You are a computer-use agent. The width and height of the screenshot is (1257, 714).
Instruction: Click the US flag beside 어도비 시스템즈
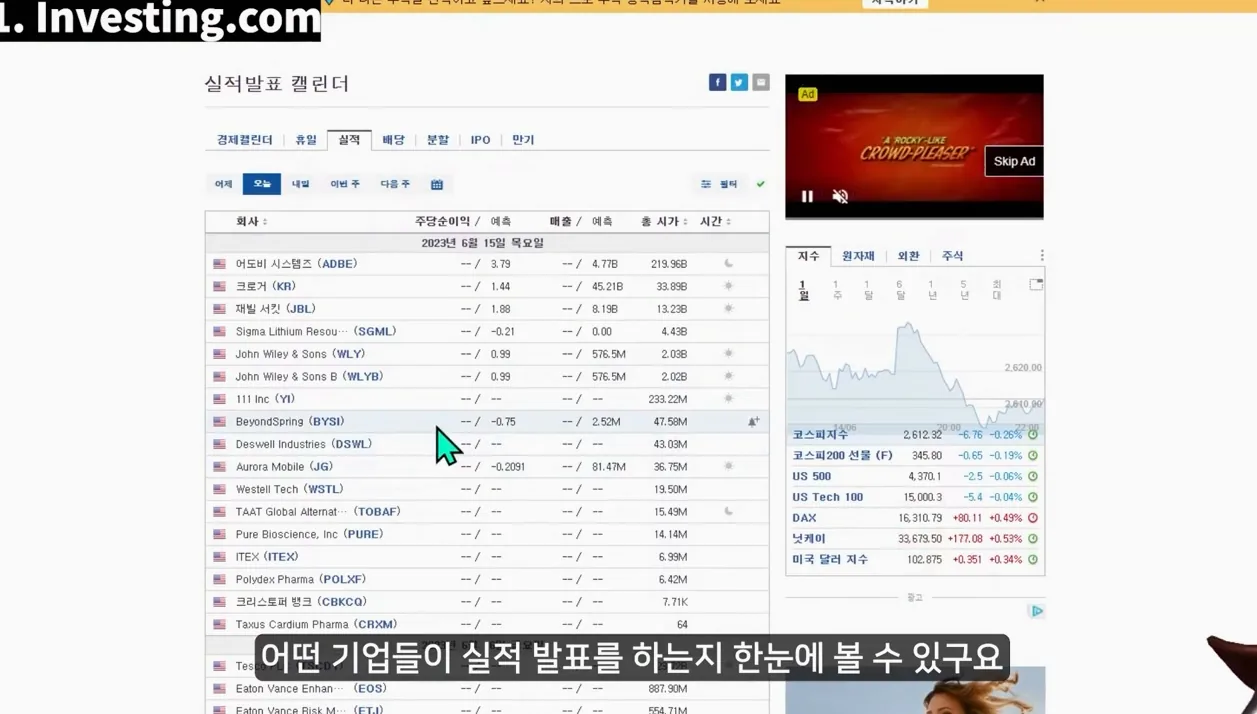pos(219,264)
